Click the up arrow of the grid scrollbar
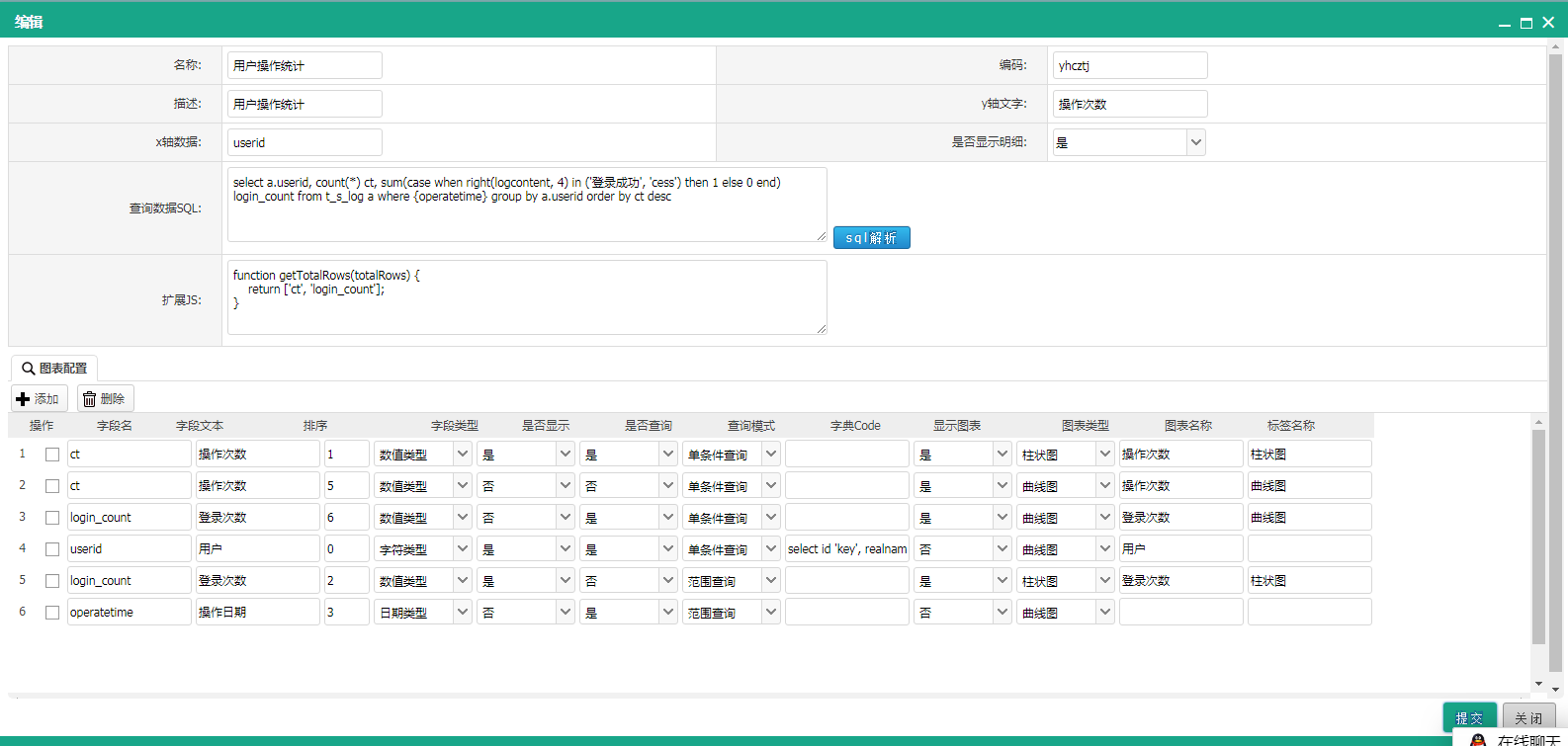The image size is (1568, 746). click(x=1538, y=423)
